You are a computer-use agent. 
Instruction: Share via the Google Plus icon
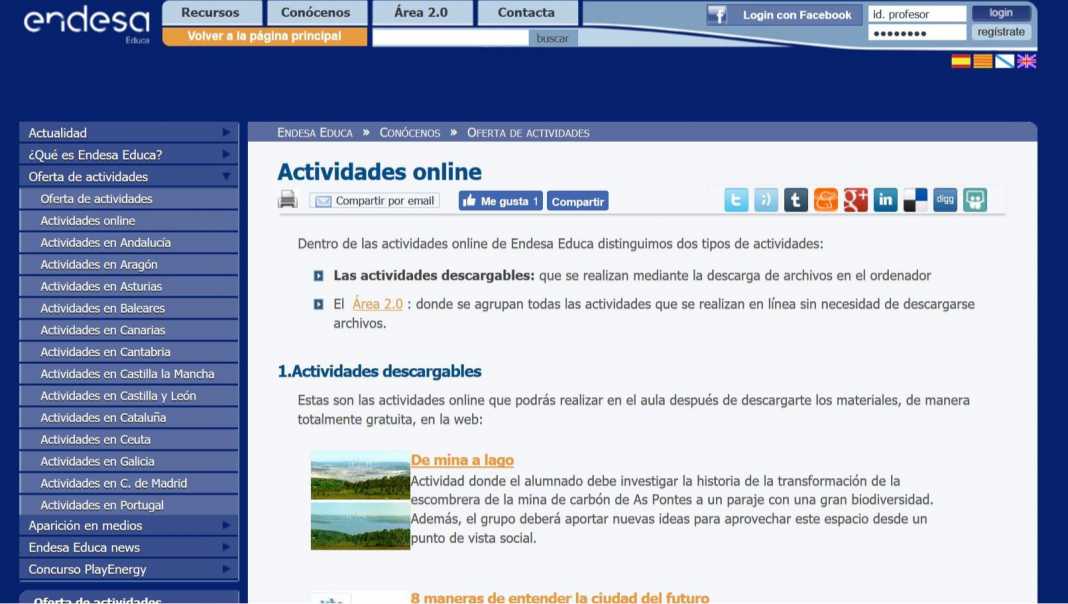pyautogui.click(x=855, y=200)
